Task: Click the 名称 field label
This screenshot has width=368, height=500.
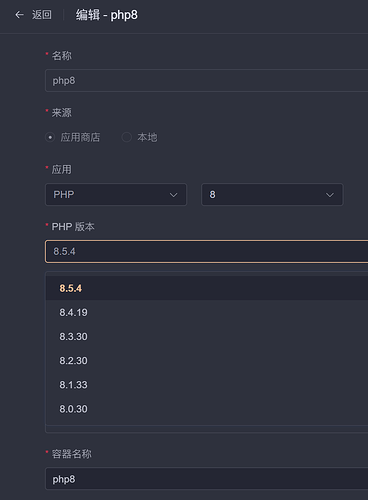Action: click(62, 56)
